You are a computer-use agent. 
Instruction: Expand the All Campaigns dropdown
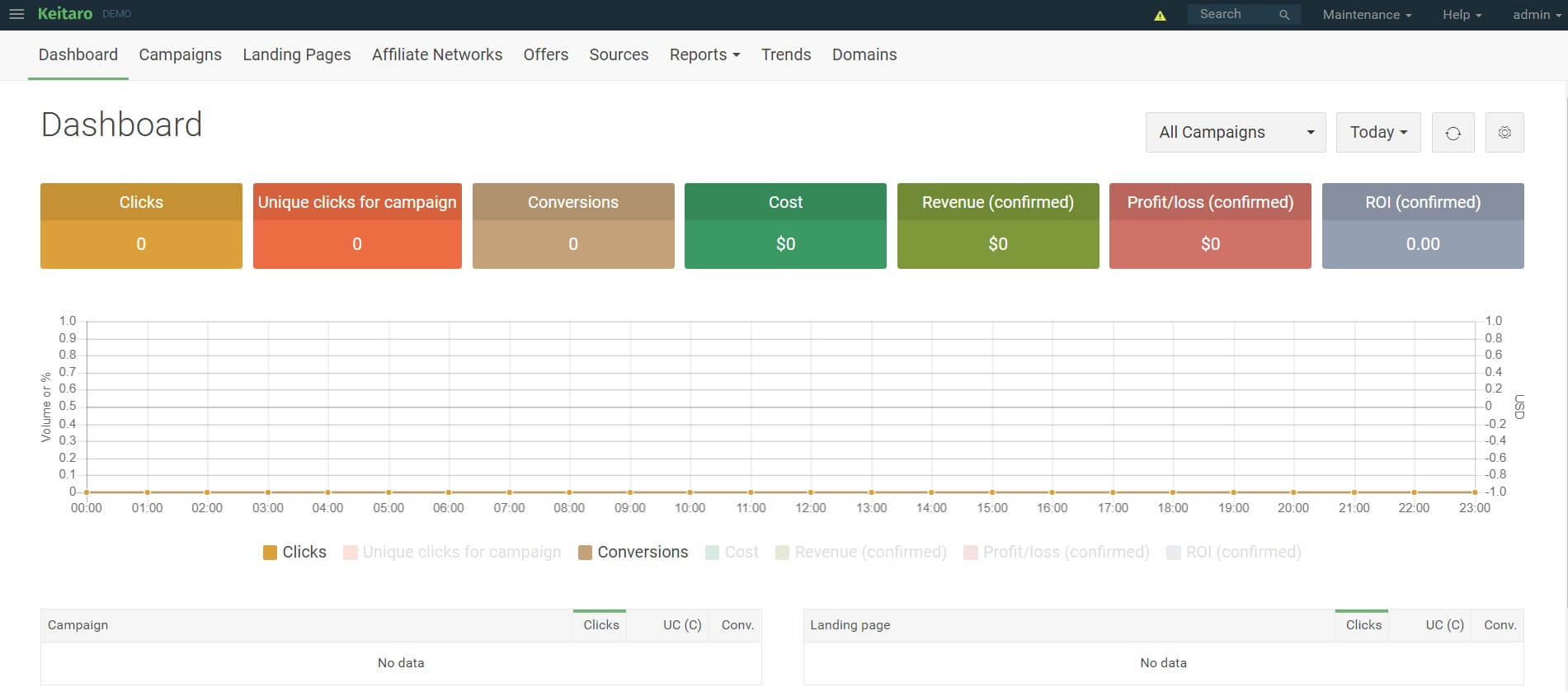pyautogui.click(x=1235, y=133)
